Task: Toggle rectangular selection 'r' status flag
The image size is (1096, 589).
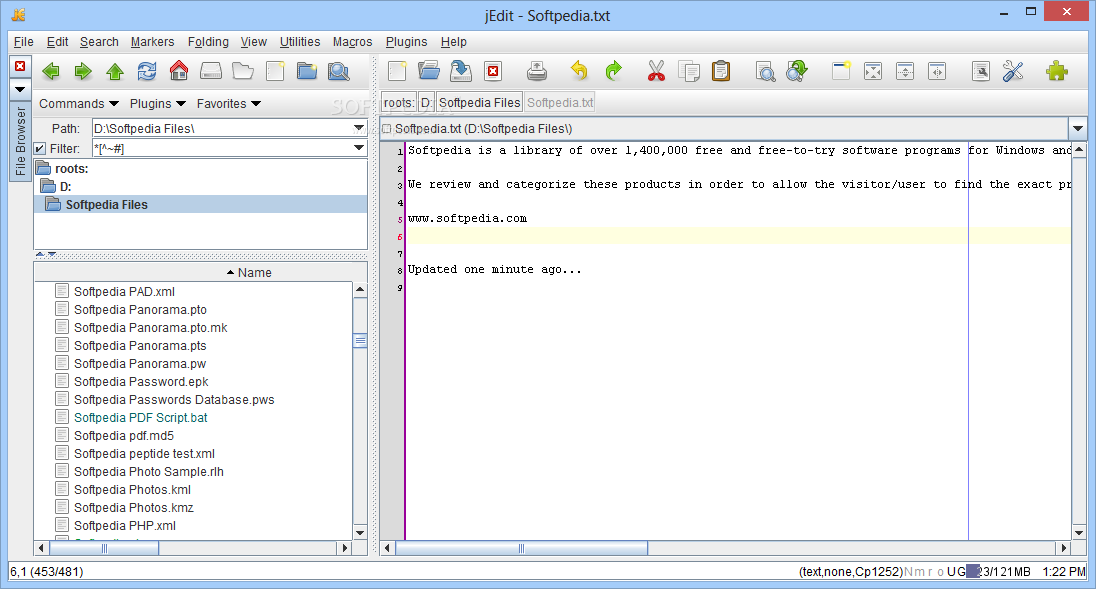Action: (x=930, y=572)
